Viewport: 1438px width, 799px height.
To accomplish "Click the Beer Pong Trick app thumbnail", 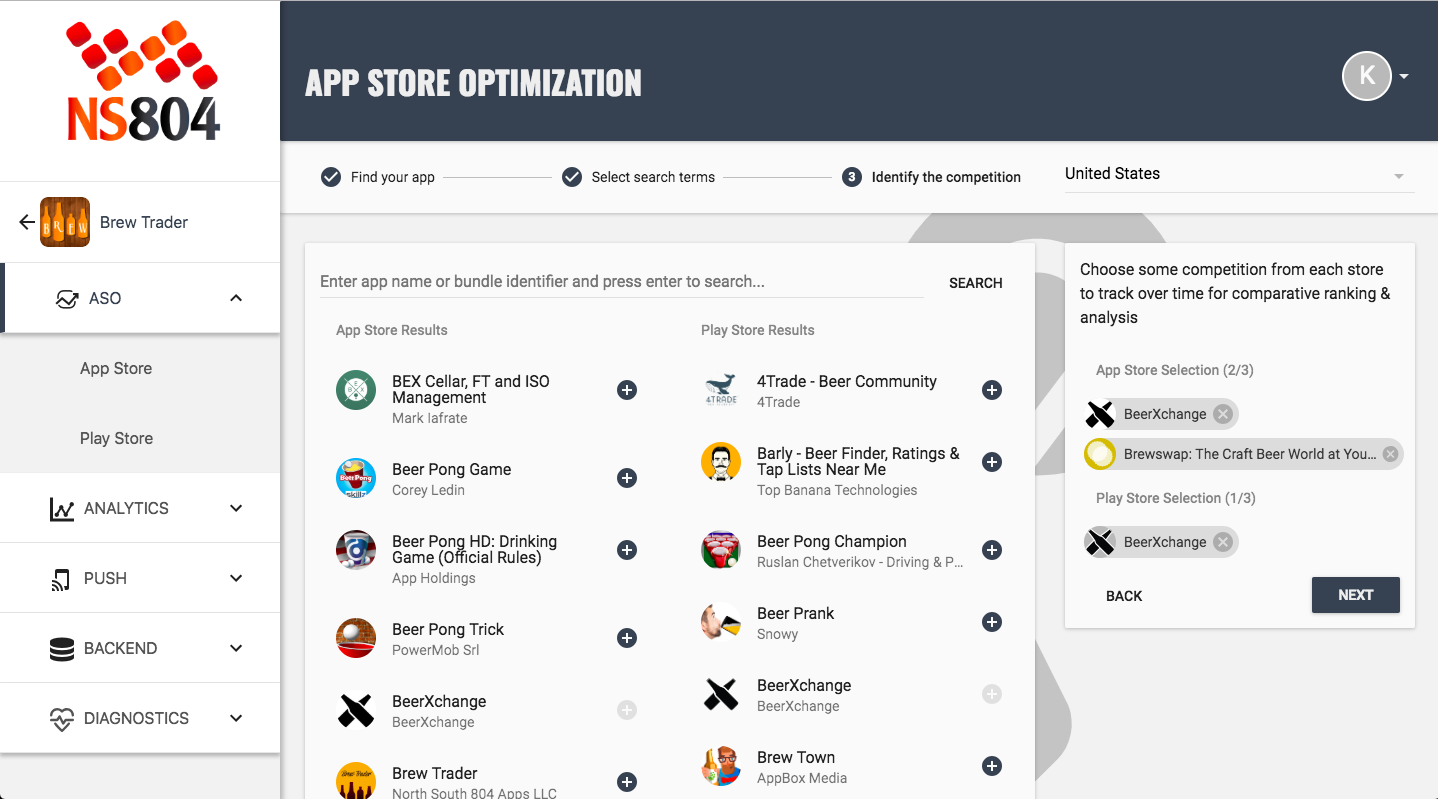I will (x=356, y=638).
